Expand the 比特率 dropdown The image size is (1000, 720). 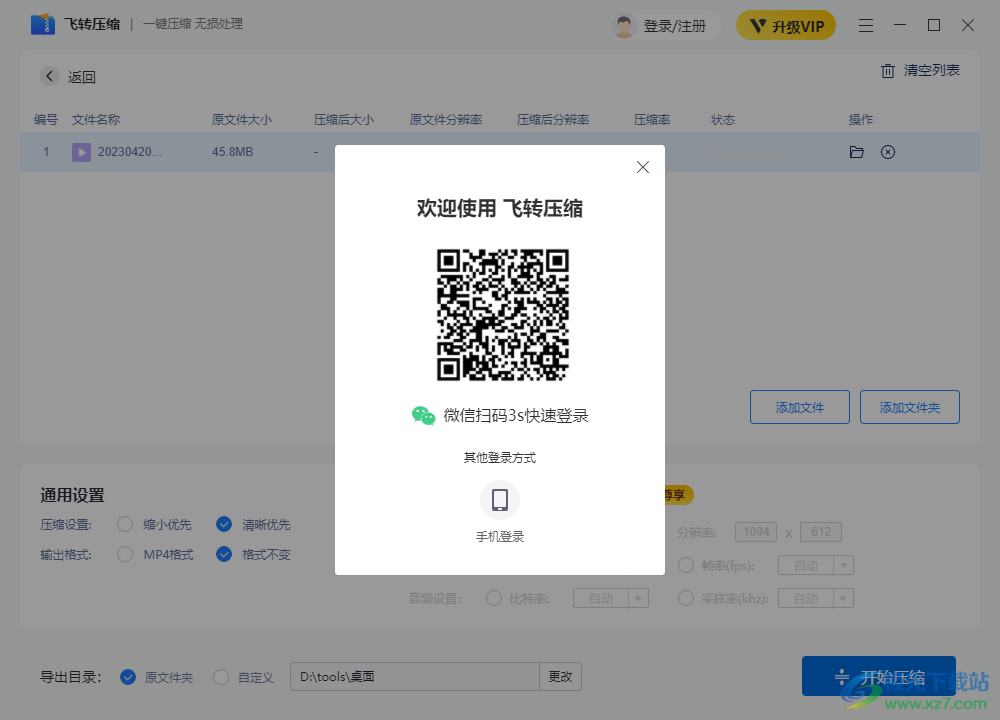(x=638, y=598)
